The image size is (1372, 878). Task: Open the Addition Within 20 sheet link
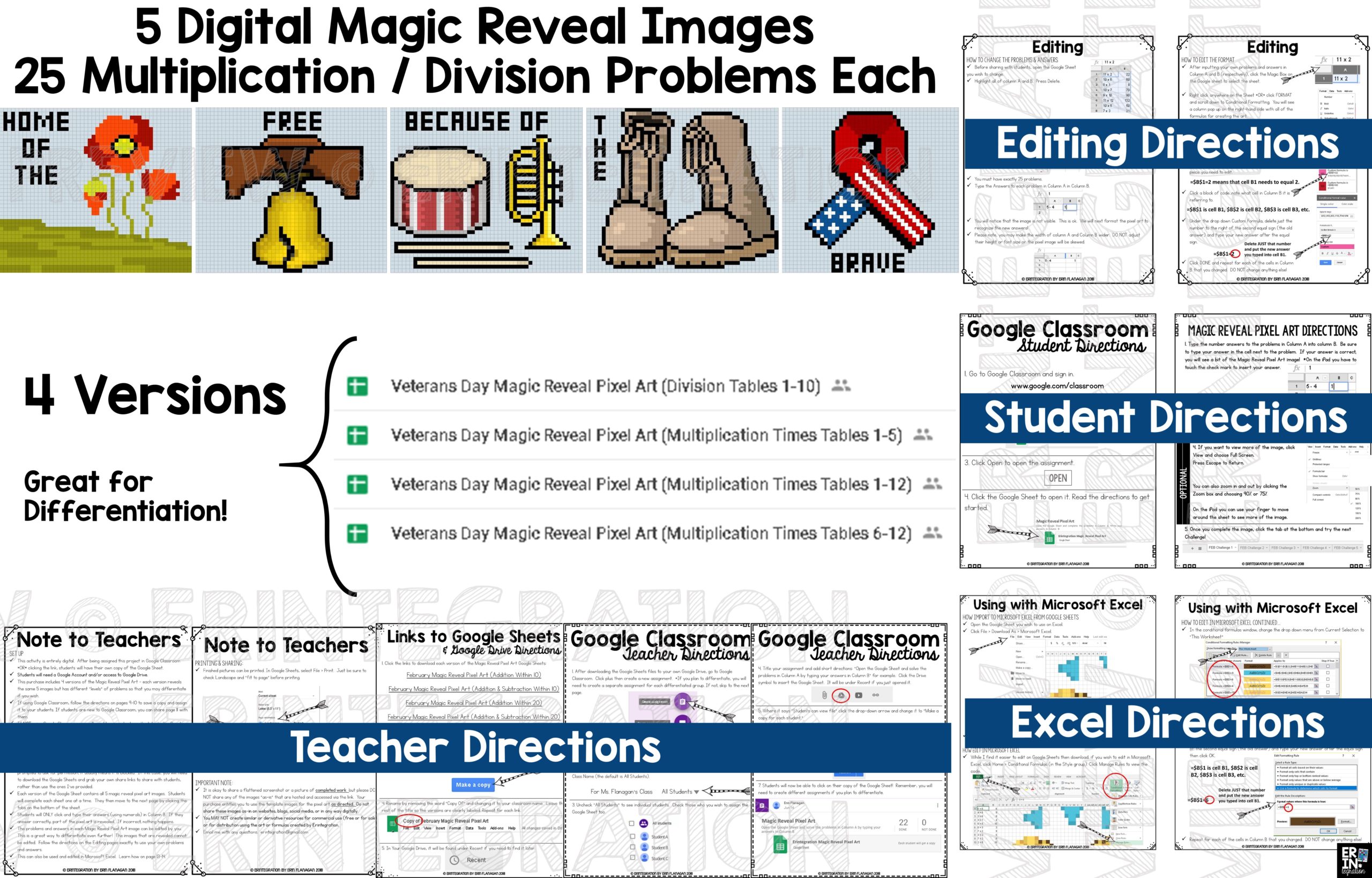pyautogui.click(x=474, y=703)
